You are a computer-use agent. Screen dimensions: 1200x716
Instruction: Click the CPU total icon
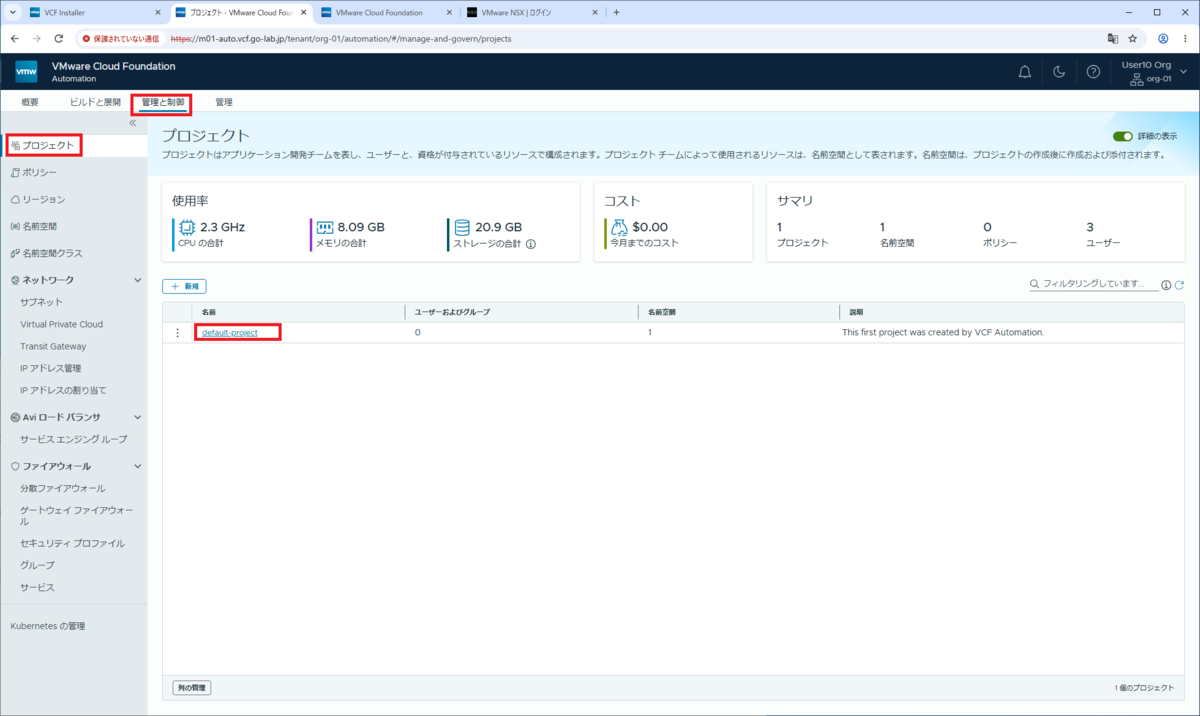point(186,227)
